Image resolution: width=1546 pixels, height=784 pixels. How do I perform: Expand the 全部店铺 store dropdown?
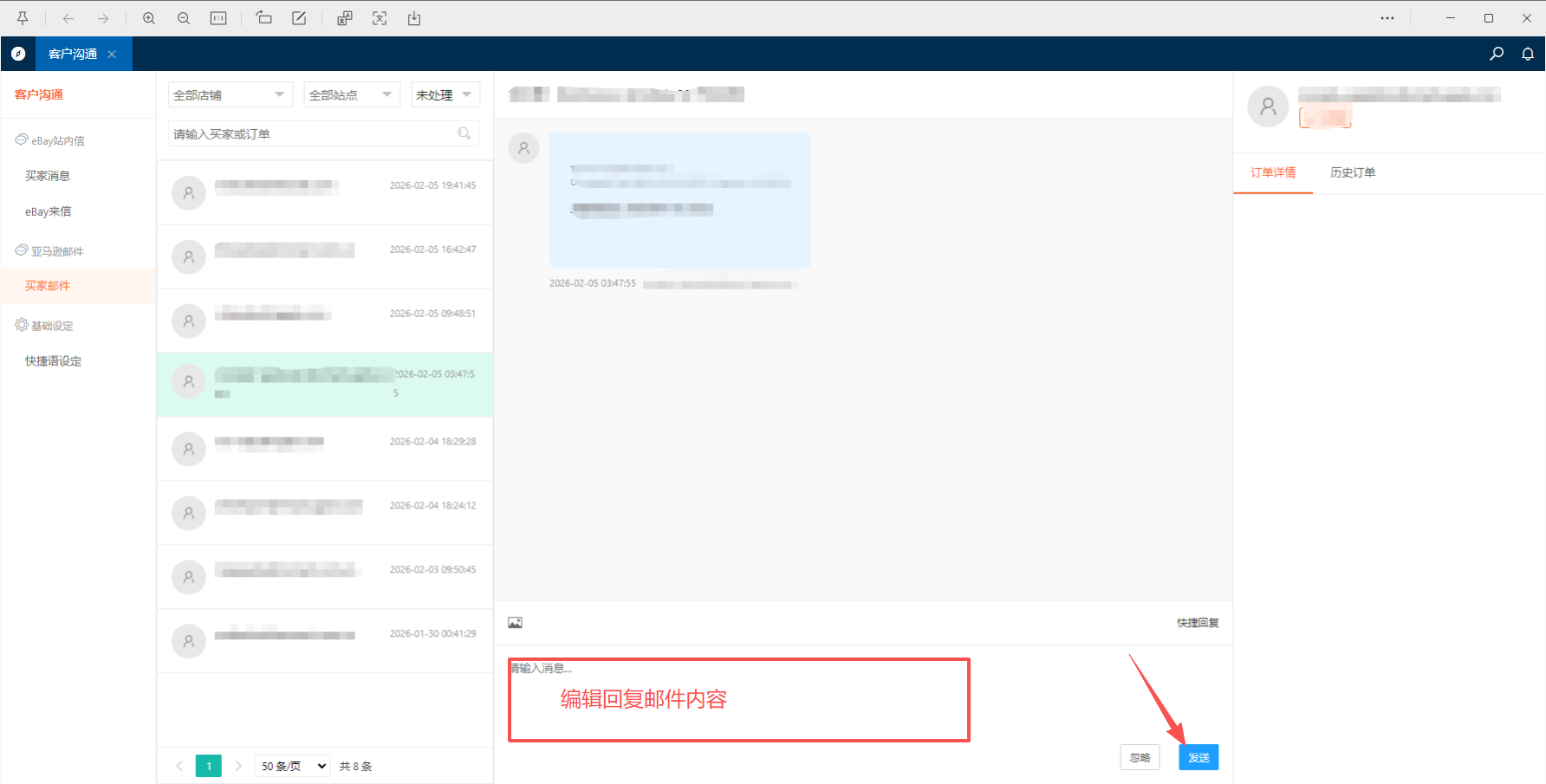pyautogui.click(x=230, y=94)
